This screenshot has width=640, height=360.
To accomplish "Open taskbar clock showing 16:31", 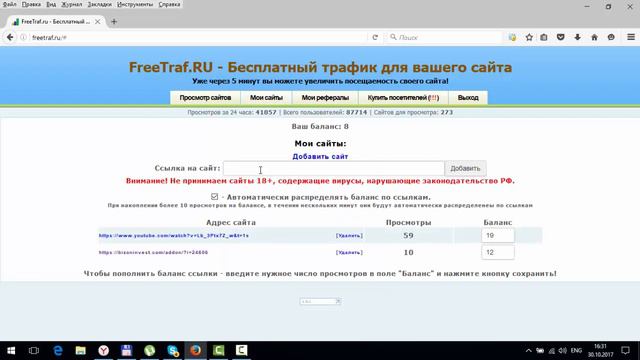I will point(600,351).
